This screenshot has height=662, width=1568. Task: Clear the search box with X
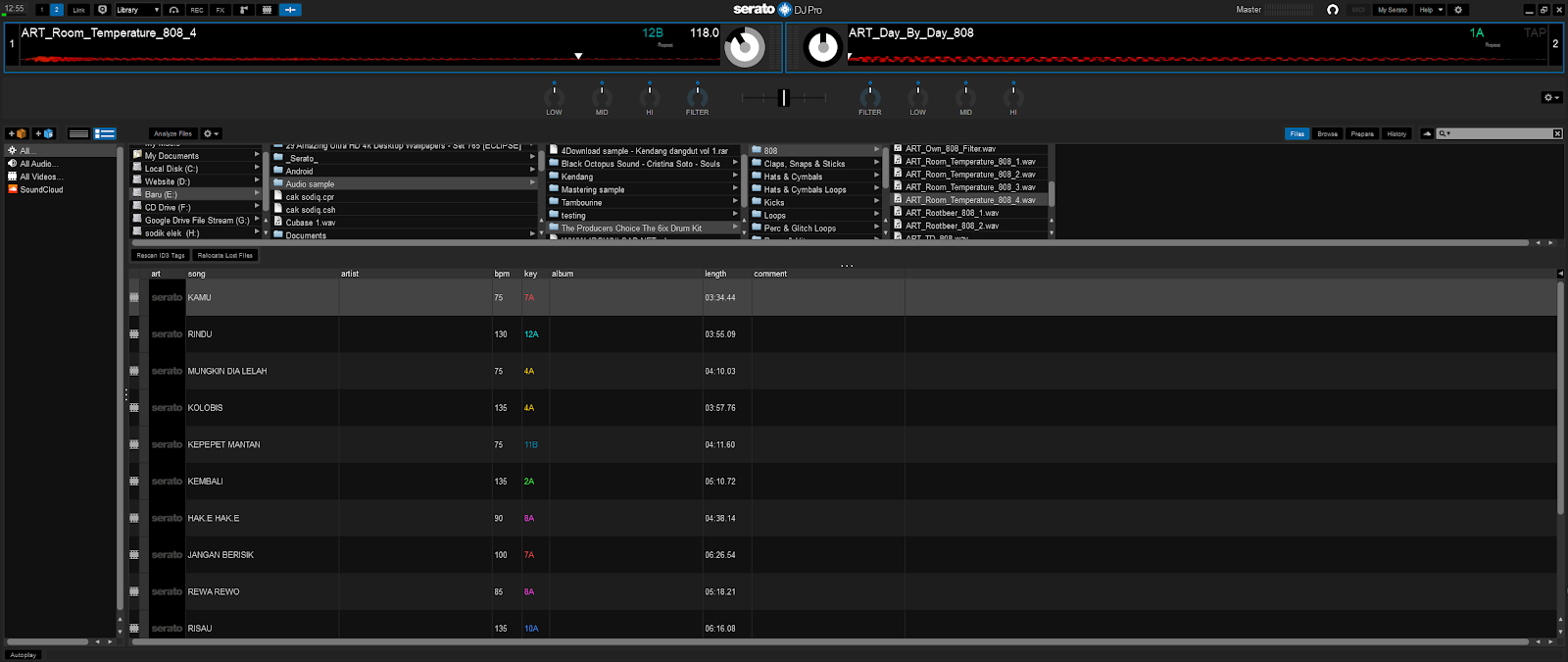click(1557, 133)
